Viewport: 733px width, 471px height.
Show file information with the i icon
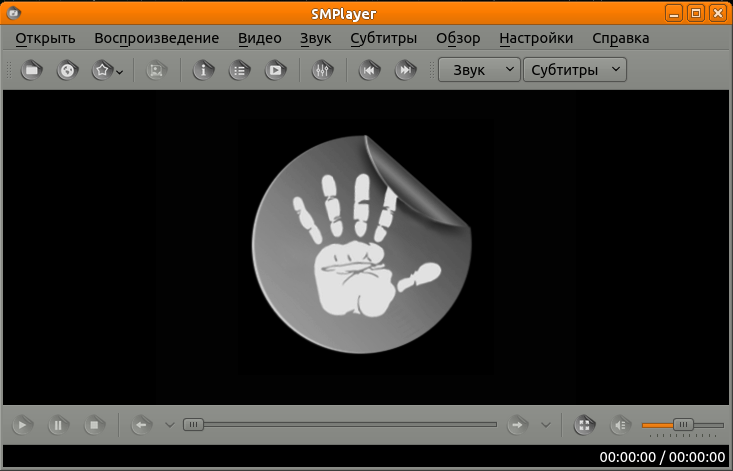click(x=203, y=71)
